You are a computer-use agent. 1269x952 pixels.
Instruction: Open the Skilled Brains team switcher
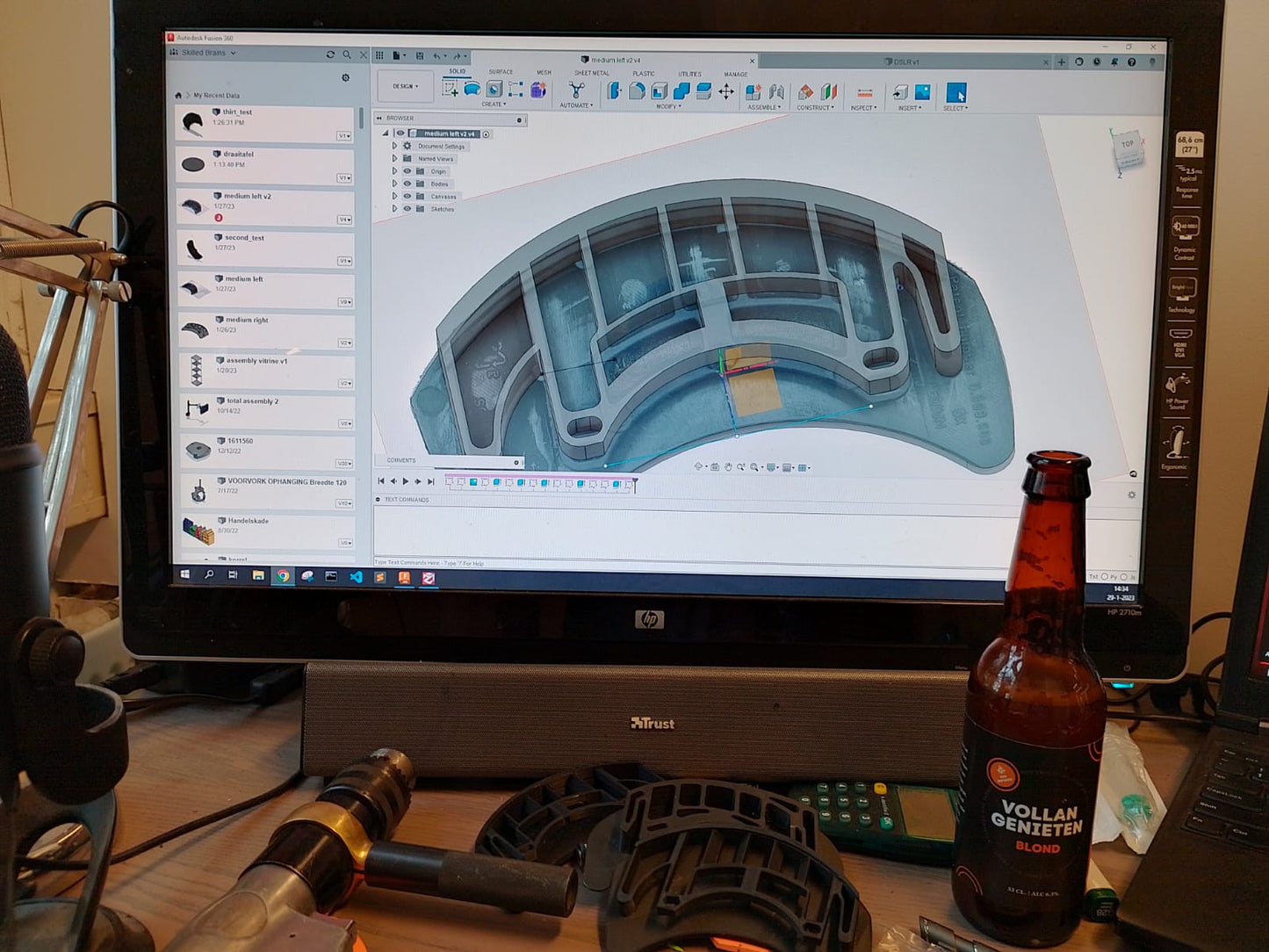208,53
